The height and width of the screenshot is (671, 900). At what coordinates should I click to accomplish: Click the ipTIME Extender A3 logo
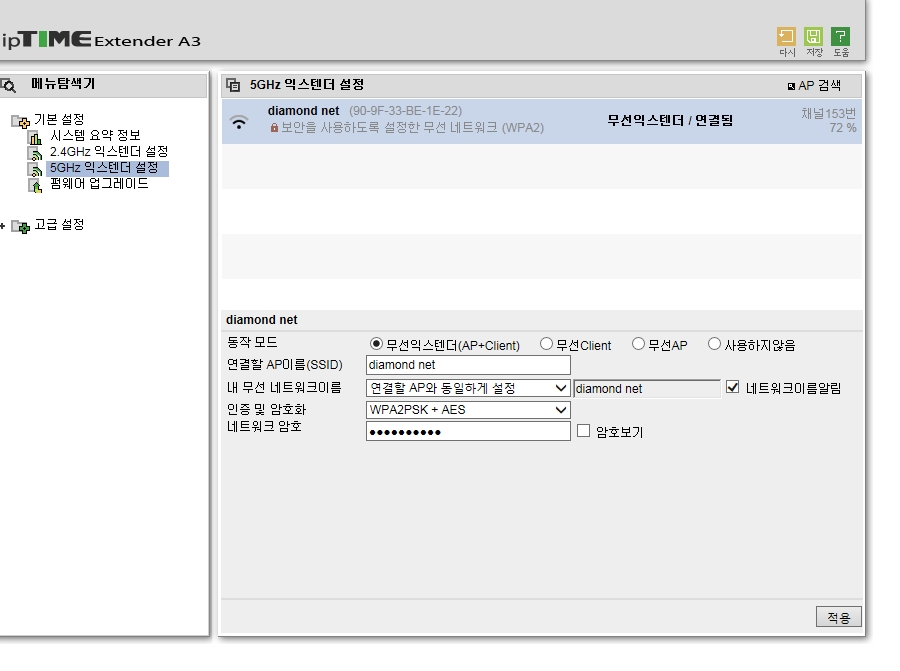pos(101,40)
